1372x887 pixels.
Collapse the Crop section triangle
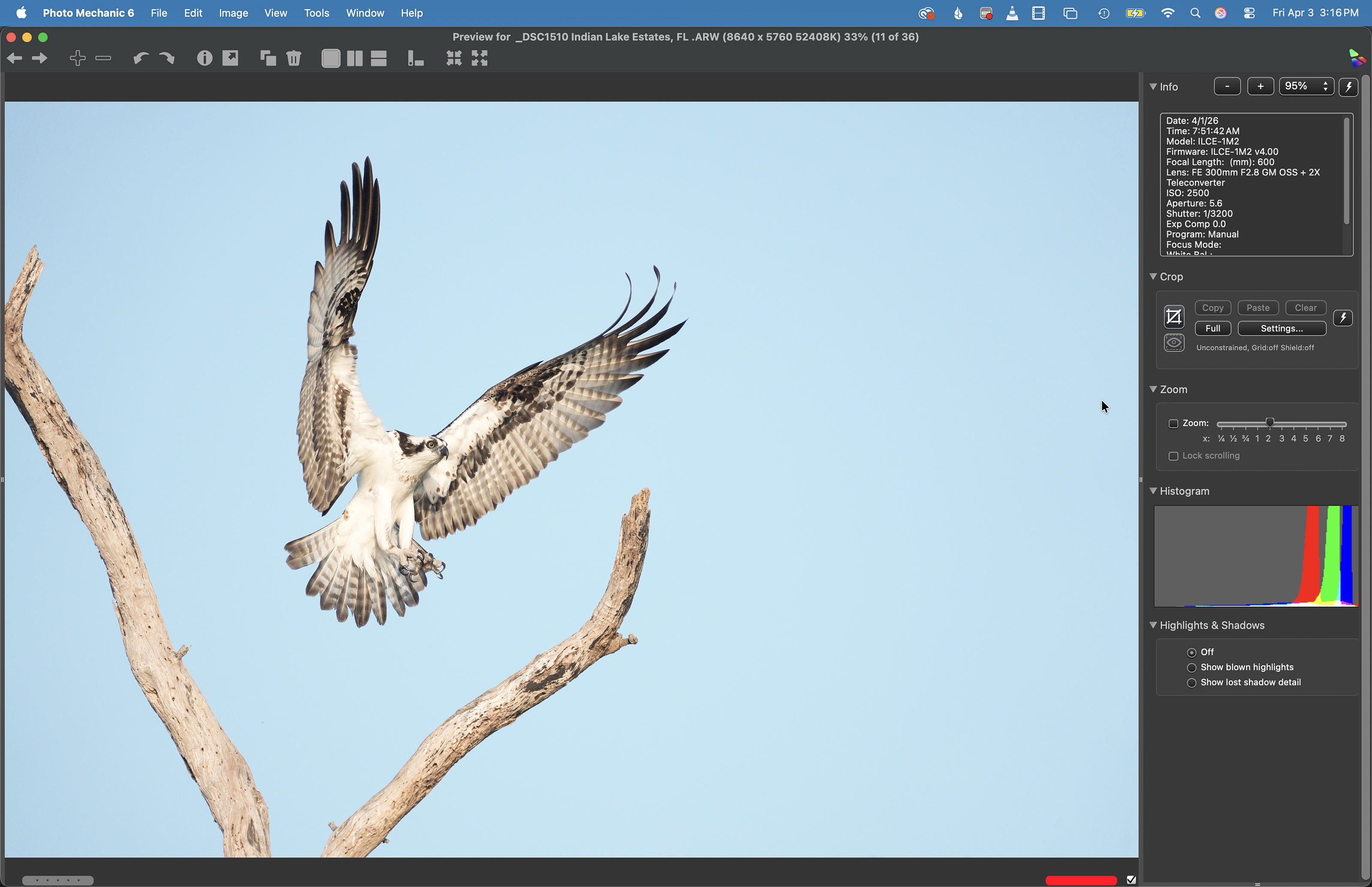[x=1153, y=277]
